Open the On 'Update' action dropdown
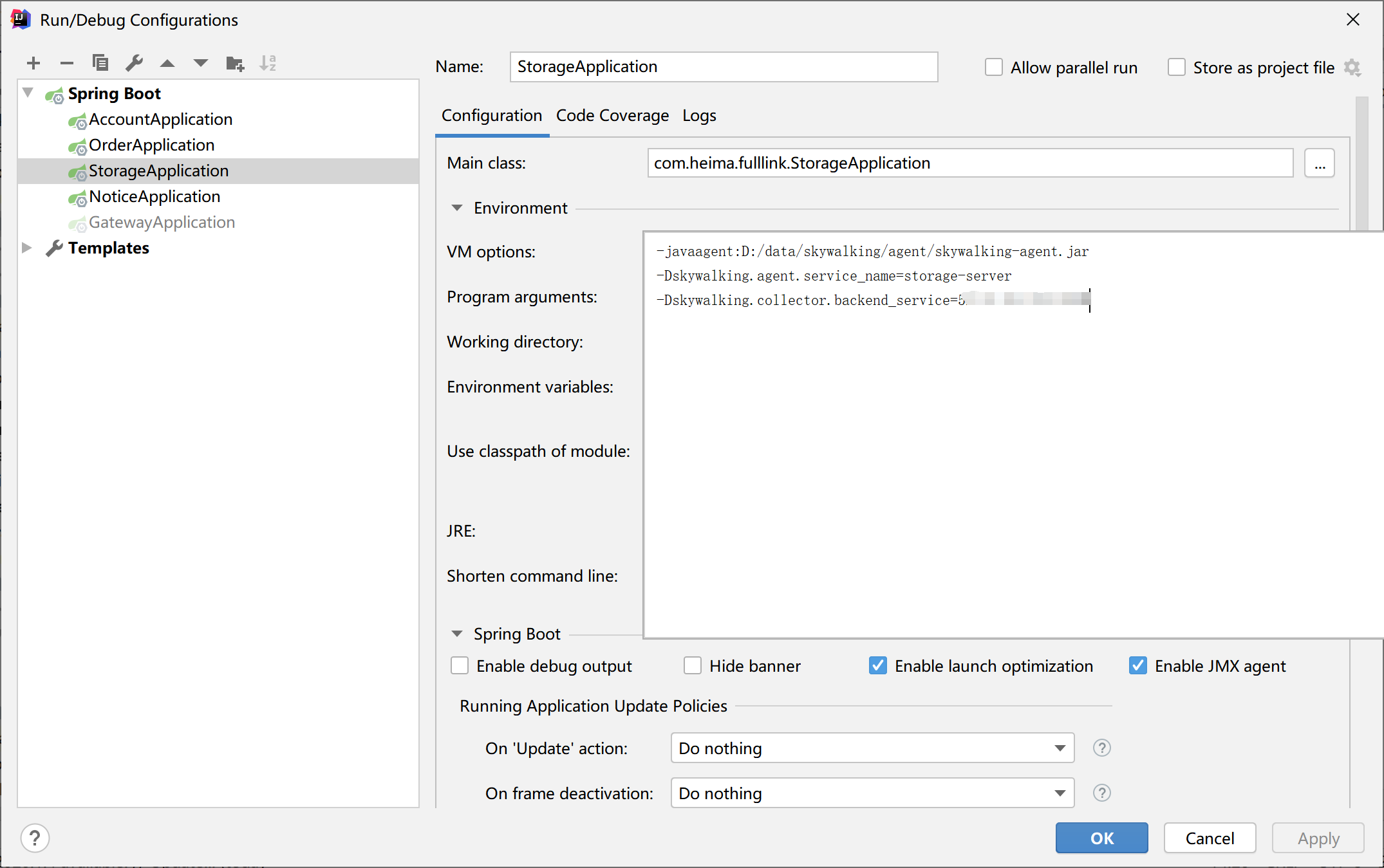 point(872,748)
